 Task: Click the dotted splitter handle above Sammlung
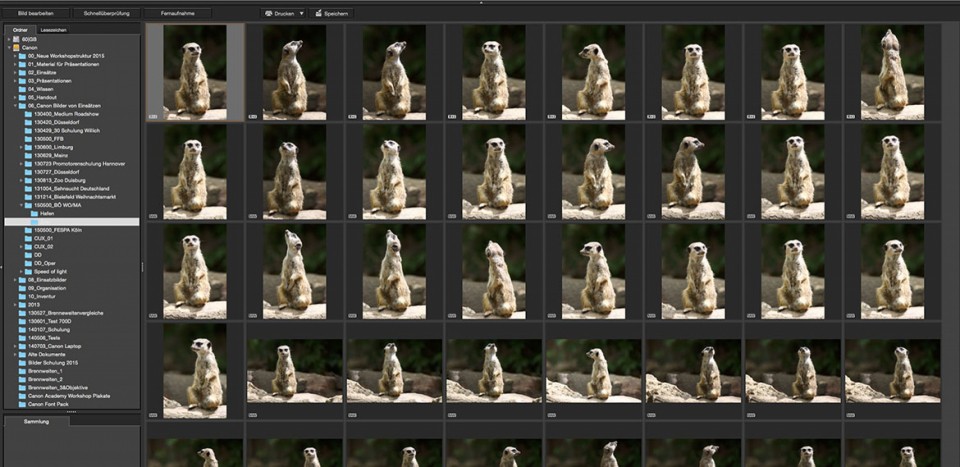click(72, 412)
